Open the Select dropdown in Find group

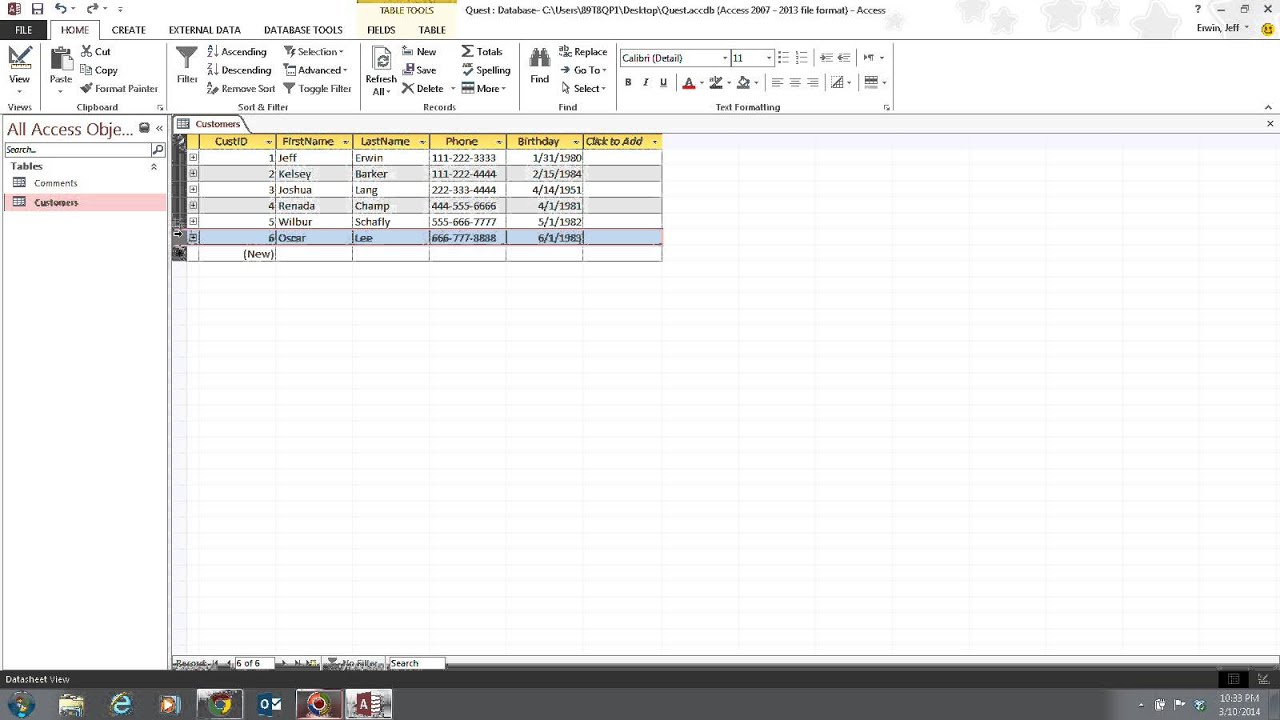[x=583, y=88]
